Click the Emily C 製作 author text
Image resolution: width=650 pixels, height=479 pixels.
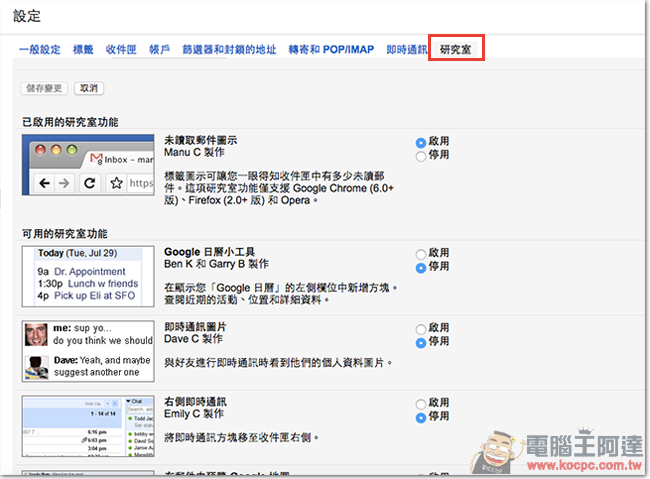click(194, 414)
